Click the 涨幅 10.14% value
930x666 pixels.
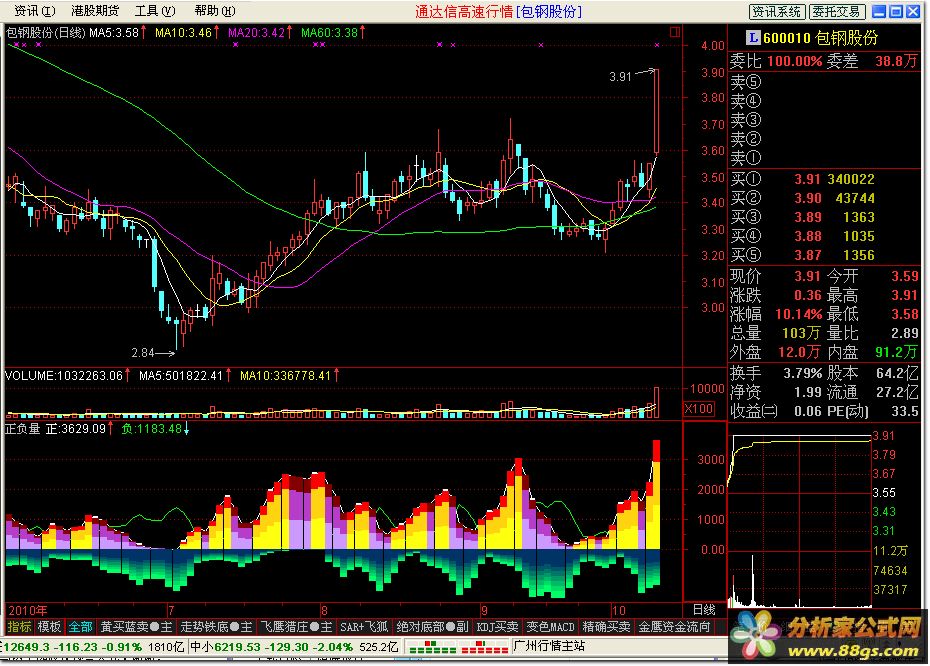(798, 314)
